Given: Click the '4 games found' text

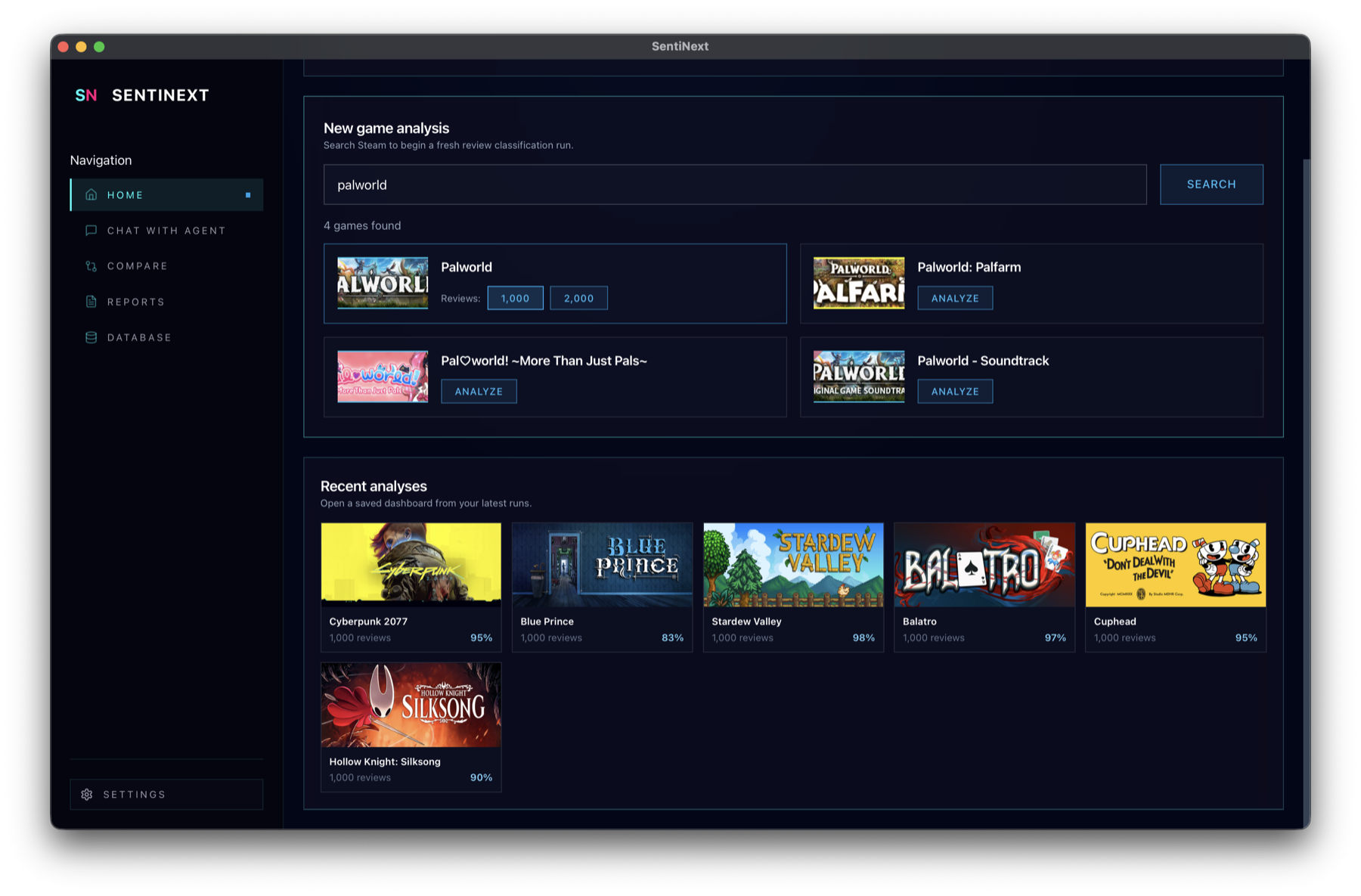Looking at the screenshot, I should coord(362,225).
